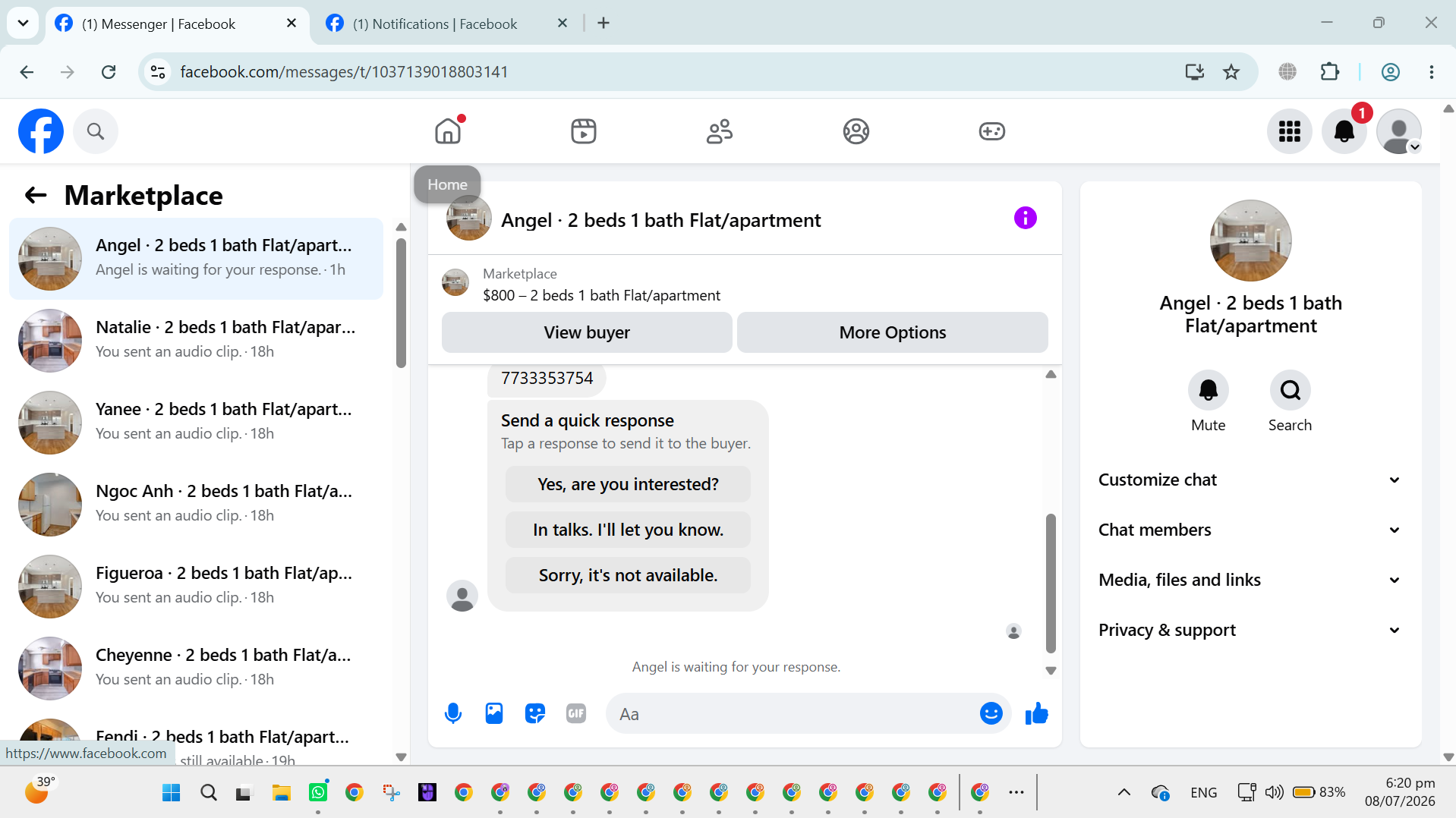Click the message thread scrollbar
Viewport: 1456px width, 818px height.
[x=1051, y=583]
